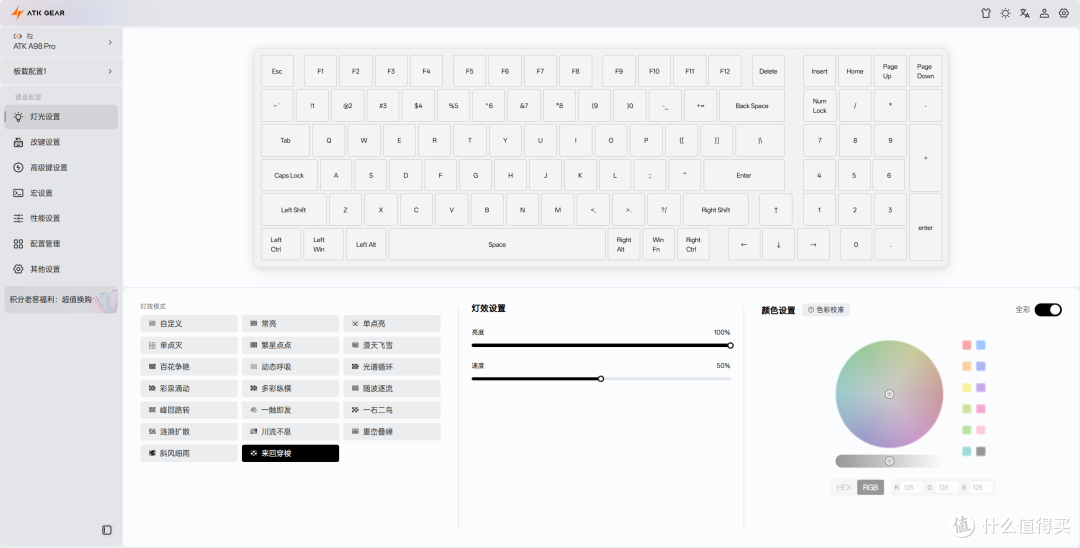Click the selected 来回穿梭 lighting effect
The image size is (1080, 548).
click(290, 454)
